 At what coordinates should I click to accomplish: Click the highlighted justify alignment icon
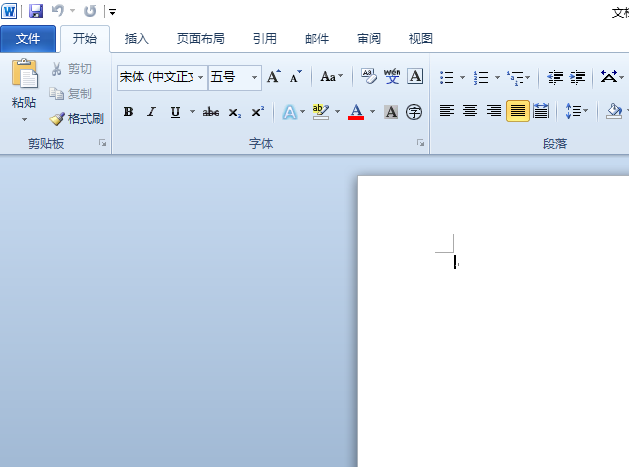click(517, 111)
